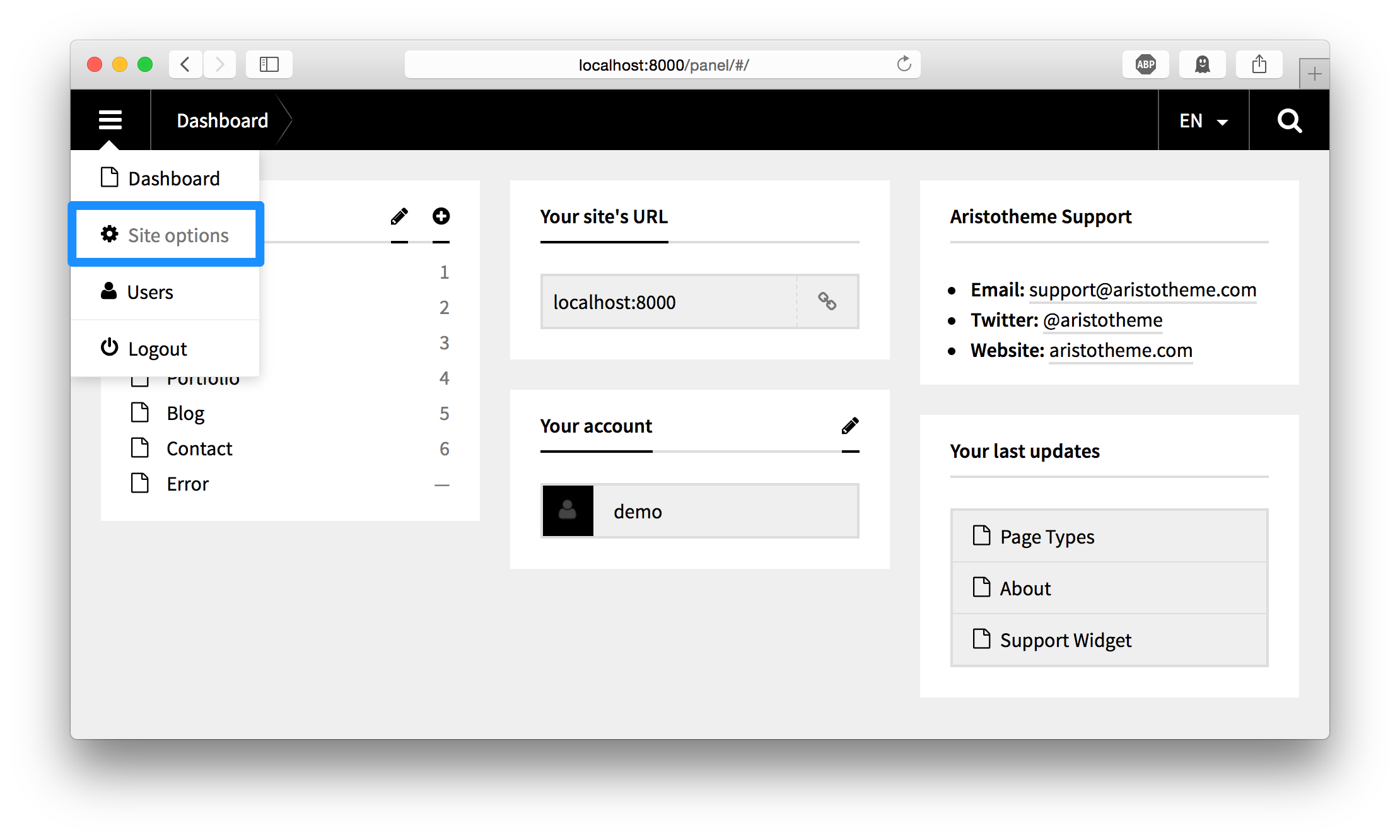Show the browser sidebar with the sidebar icon
The height and width of the screenshot is (840, 1400).
click(269, 64)
